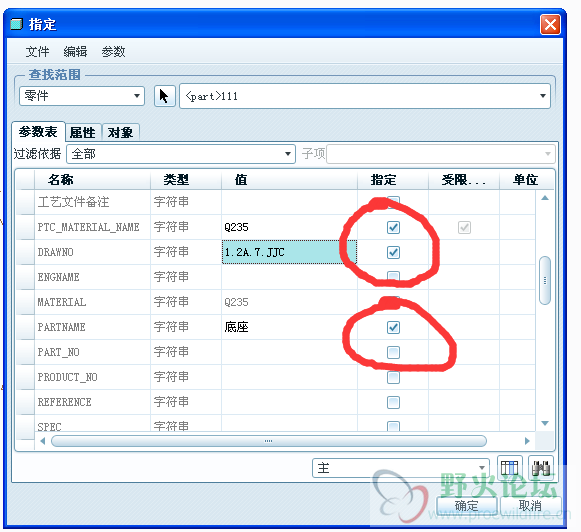Open the 零件 look-in type dropdown

pos(82,96)
